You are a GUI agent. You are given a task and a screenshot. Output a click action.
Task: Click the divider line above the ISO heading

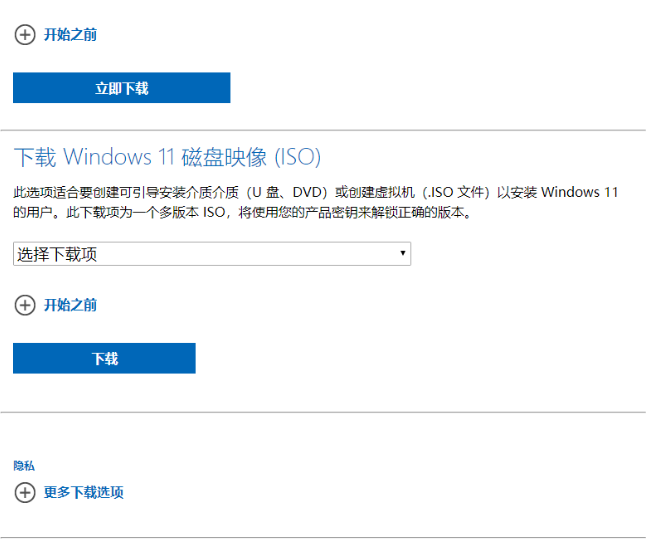click(323, 130)
